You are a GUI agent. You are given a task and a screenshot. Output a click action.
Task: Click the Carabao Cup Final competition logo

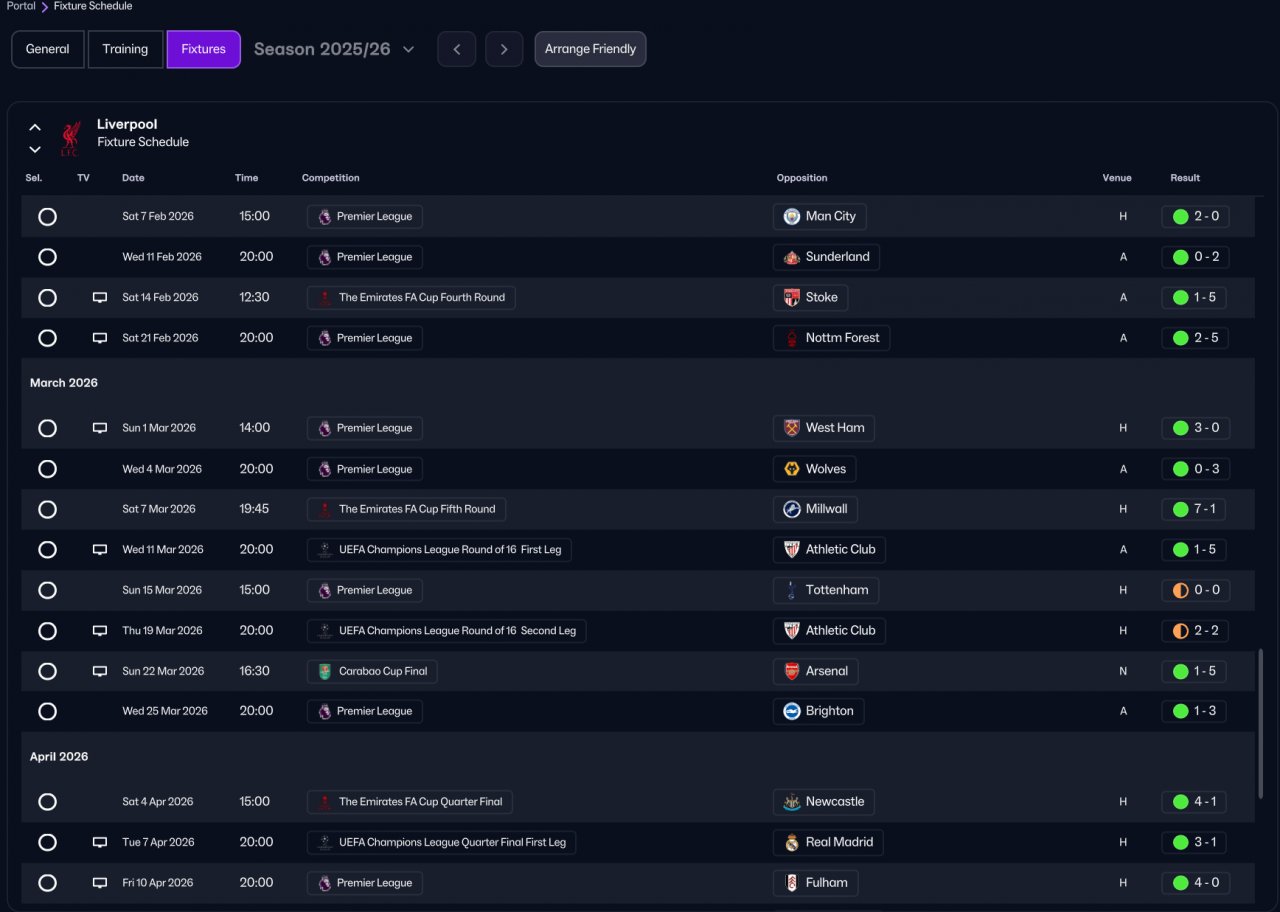tap(325, 671)
